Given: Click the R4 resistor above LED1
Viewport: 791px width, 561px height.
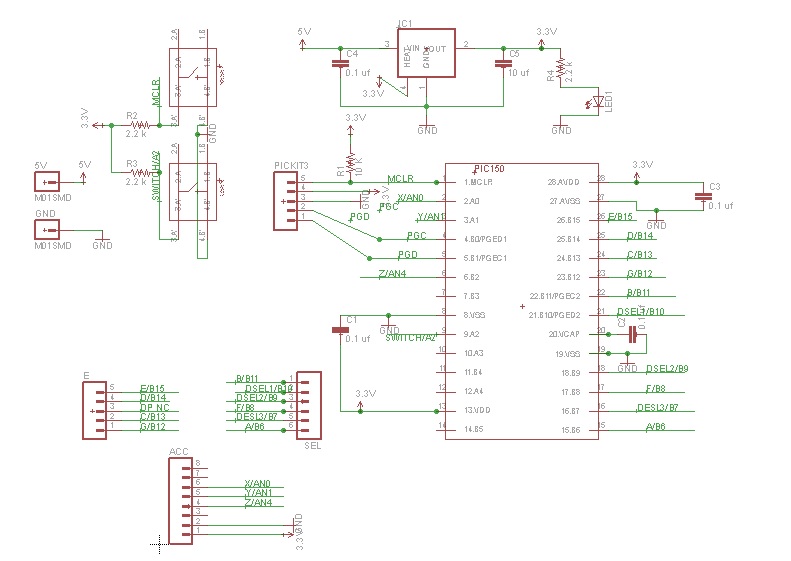Looking at the screenshot, I should click(560, 68).
